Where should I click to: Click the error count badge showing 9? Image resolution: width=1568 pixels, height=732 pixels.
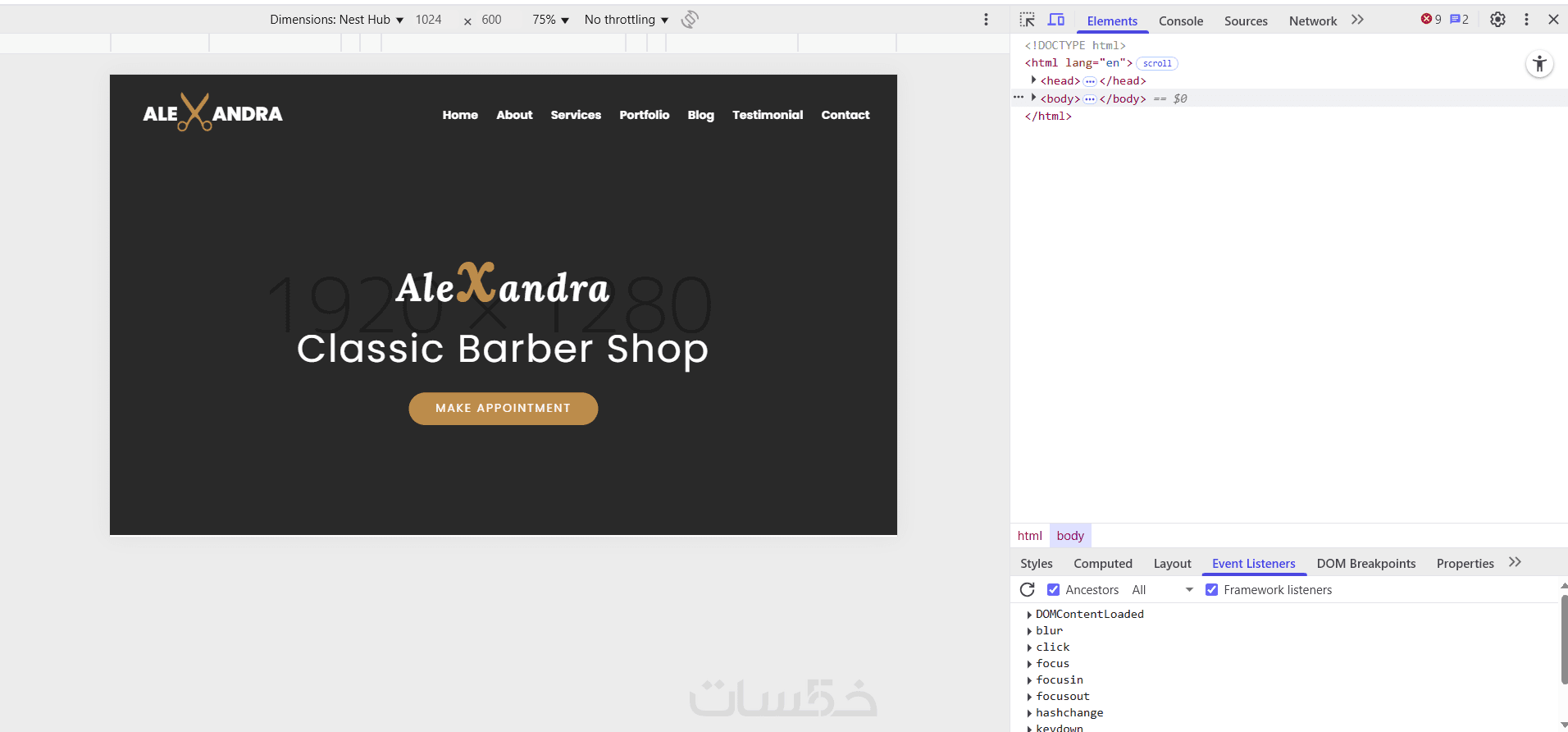tap(1431, 20)
